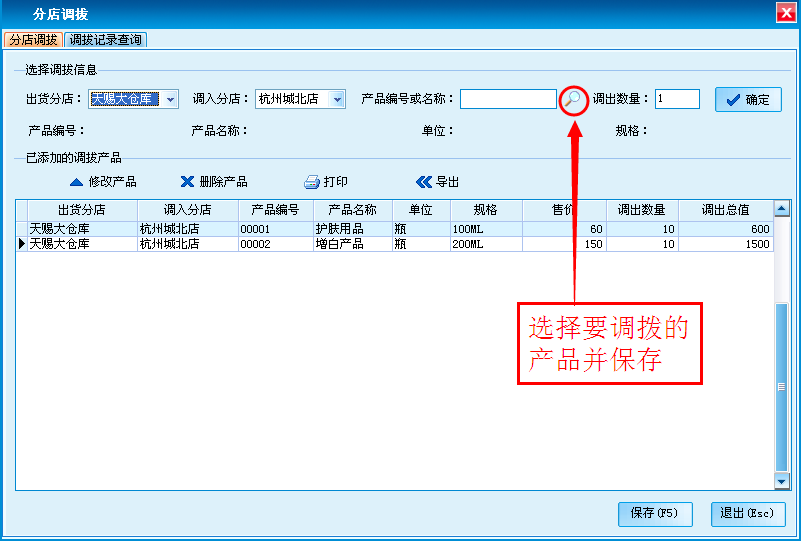Viewport: 801px width, 541px height.
Task: Expand the 调入分店 dropdown list
Action: tap(337, 99)
